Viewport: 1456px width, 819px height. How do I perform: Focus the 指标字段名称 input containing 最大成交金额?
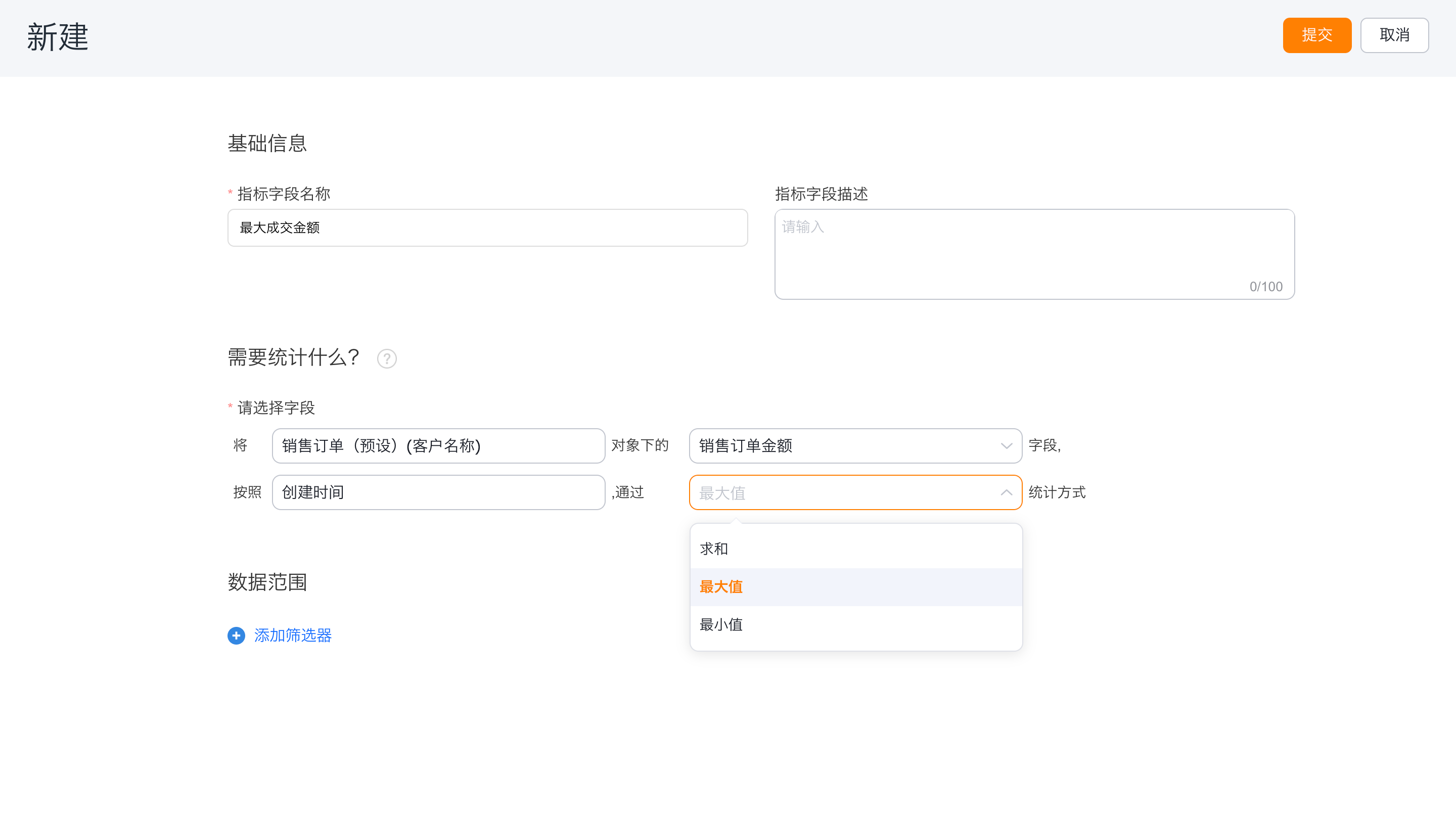coord(487,228)
